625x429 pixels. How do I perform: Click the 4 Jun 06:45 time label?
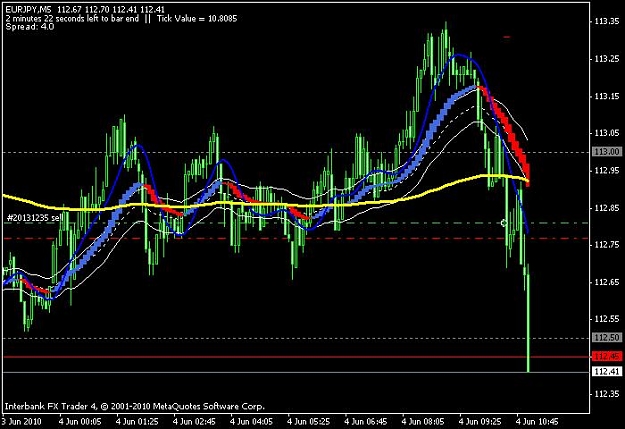coord(366,421)
